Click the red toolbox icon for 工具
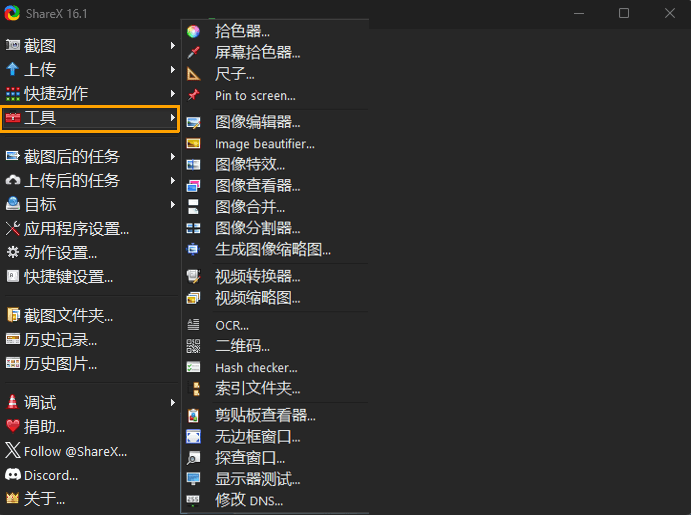The width and height of the screenshot is (691, 515). pyautogui.click(x=13, y=118)
